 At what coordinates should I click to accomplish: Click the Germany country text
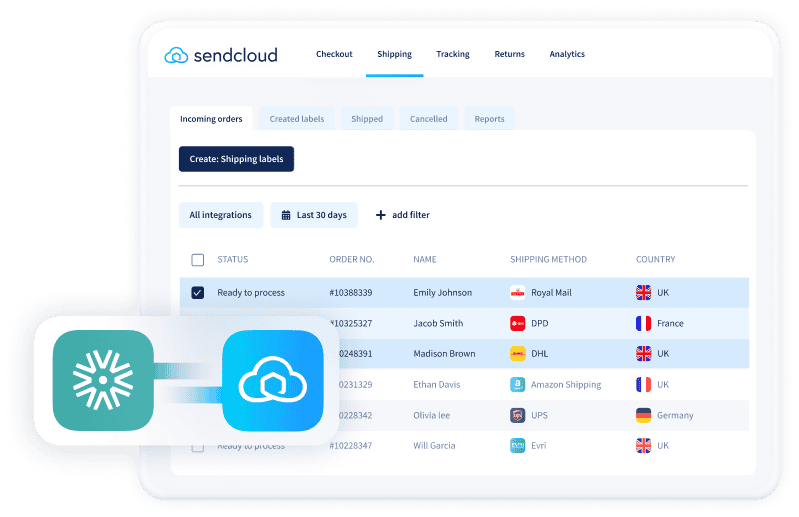[675, 415]
